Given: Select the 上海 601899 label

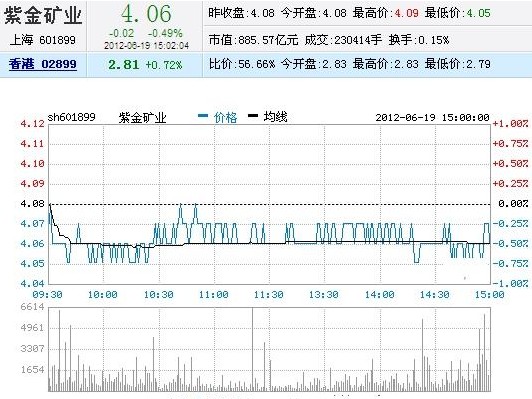Looking at the screenshot, I should pyautogui.click(x=42, y=40).
